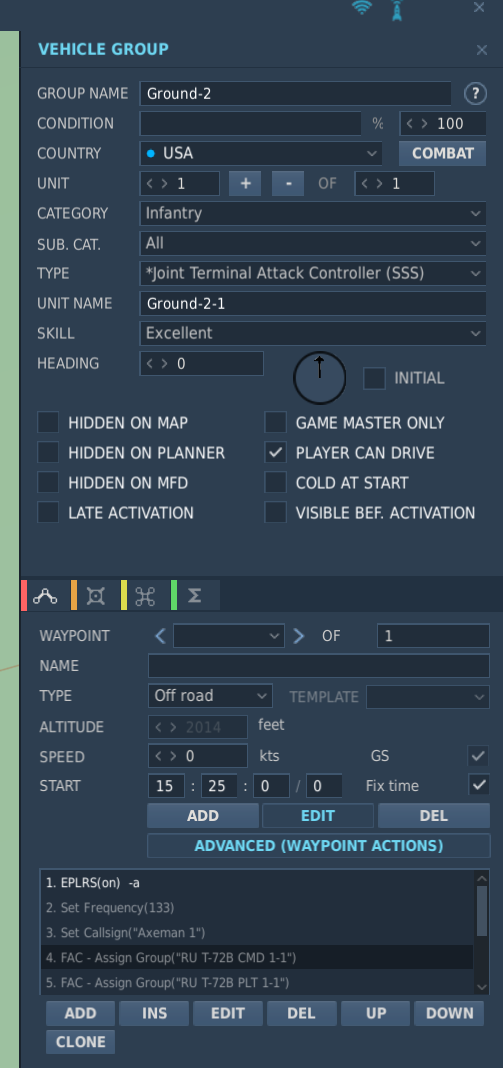503x1068 pixels.
Task: Click the minus button to remove unit
Action: pos(288,184)
